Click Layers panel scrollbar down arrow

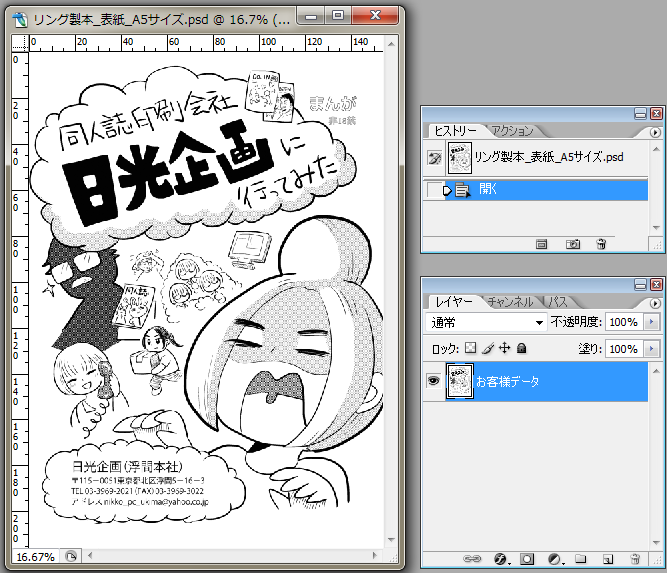pos(656,543)
